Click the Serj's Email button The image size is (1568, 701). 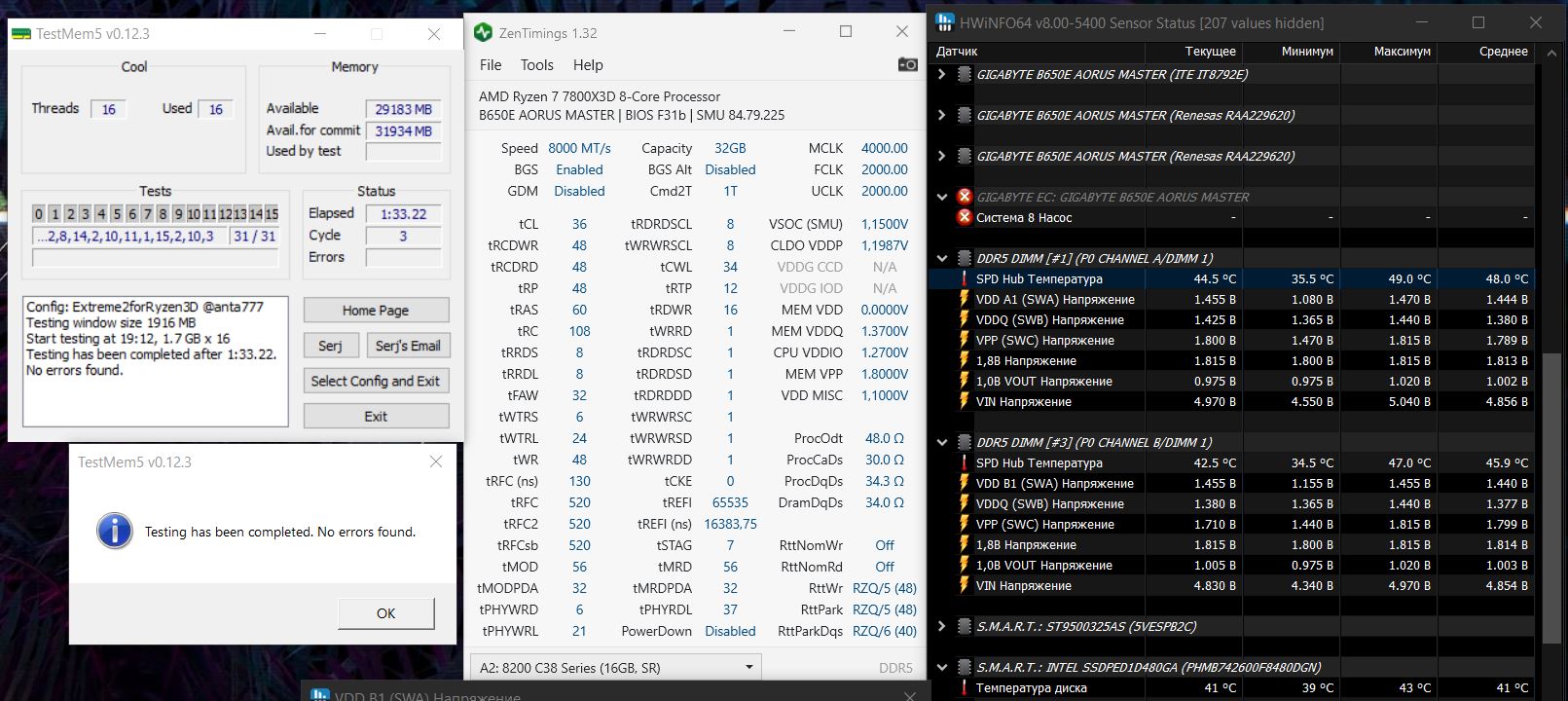tap(408, 346)
